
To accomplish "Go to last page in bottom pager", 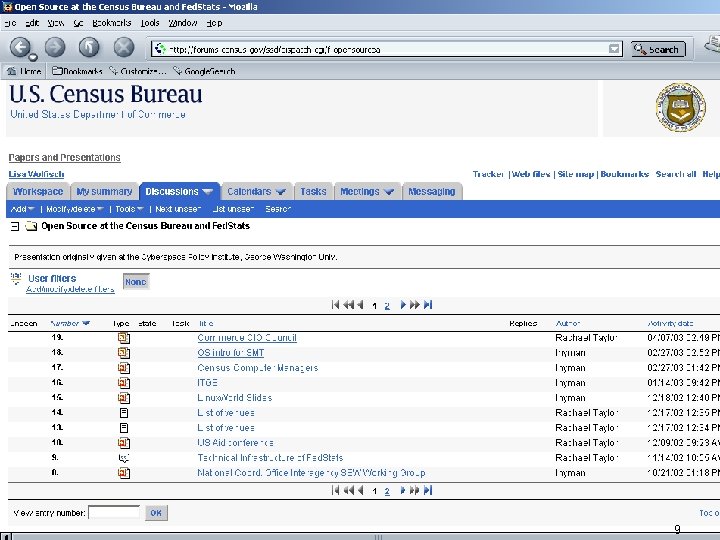I will point(428,490).
